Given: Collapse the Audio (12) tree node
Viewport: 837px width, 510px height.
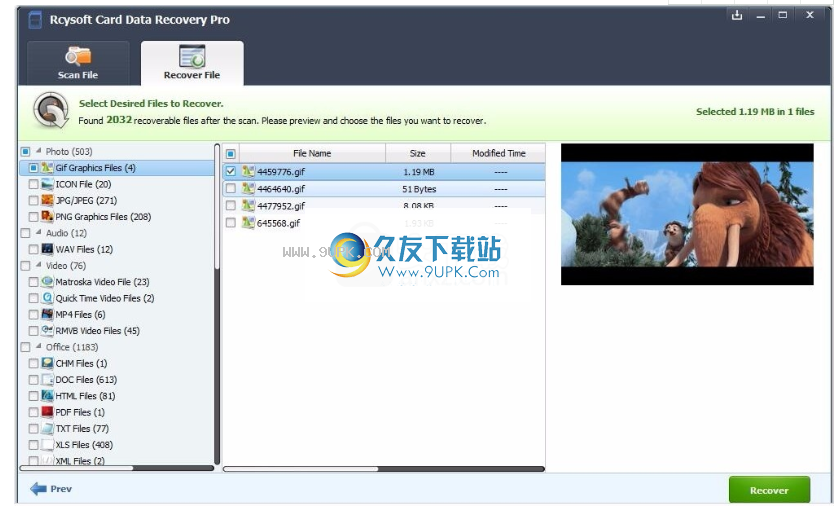Looking at the screenshot, I should pyautogui.click(x=39, y=232).
